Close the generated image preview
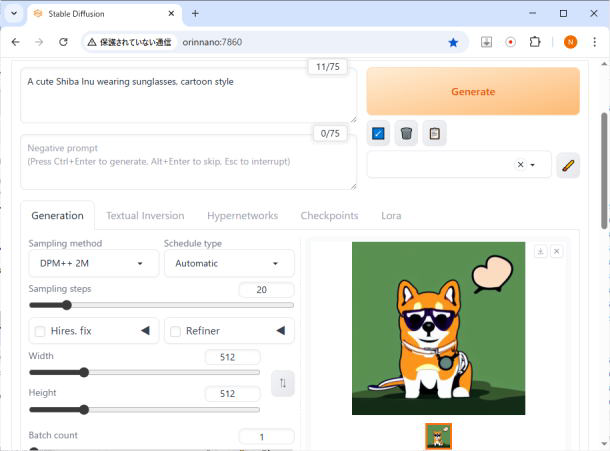The image size is (610, 451). pos(557,251)
